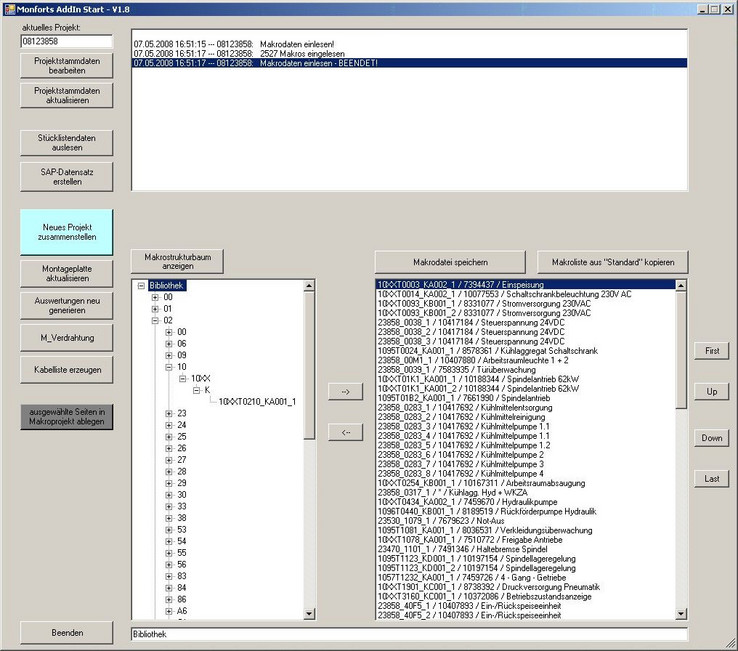
Task: Click the left arrow transfer button
Action: (x=345, y=432)
